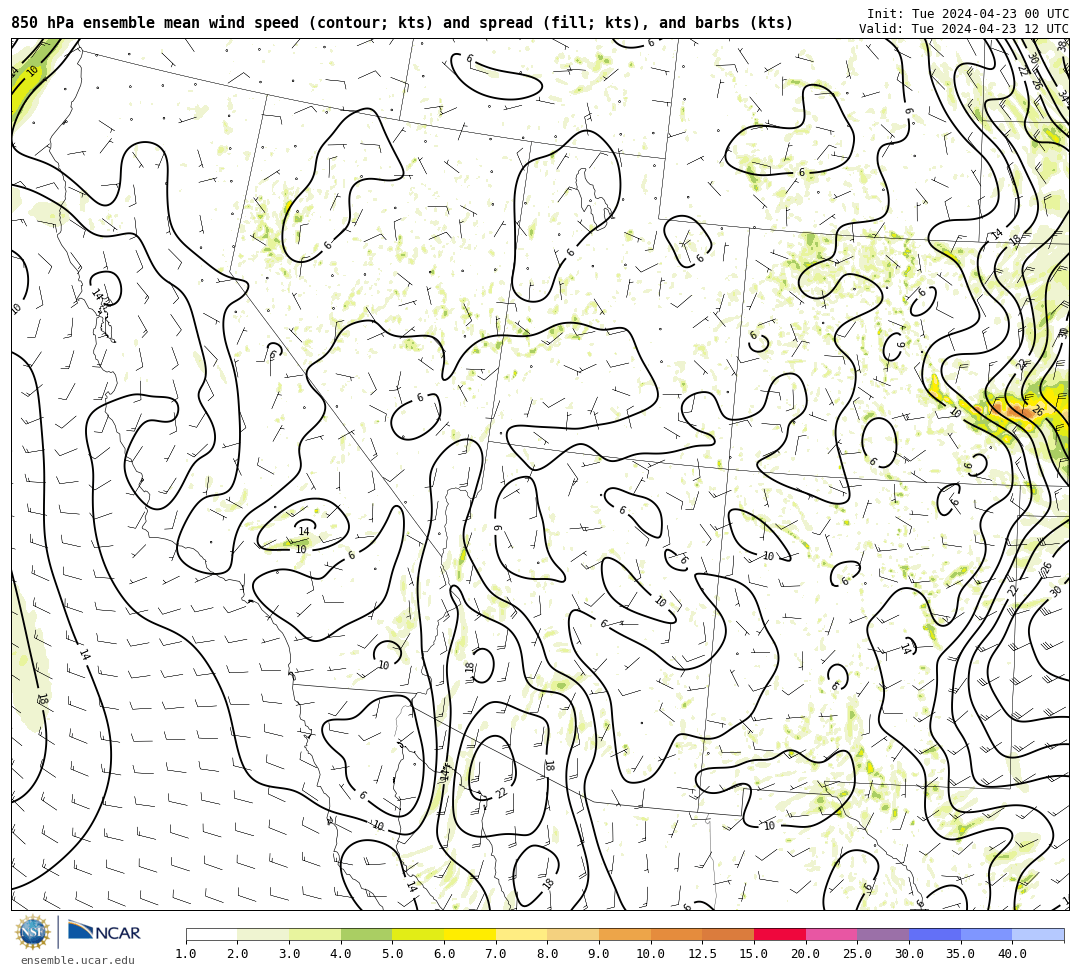Screen dimensions: 1080x973
Task: Click the Valid time label
Action: pyautogui.click(x=964, y=29)
